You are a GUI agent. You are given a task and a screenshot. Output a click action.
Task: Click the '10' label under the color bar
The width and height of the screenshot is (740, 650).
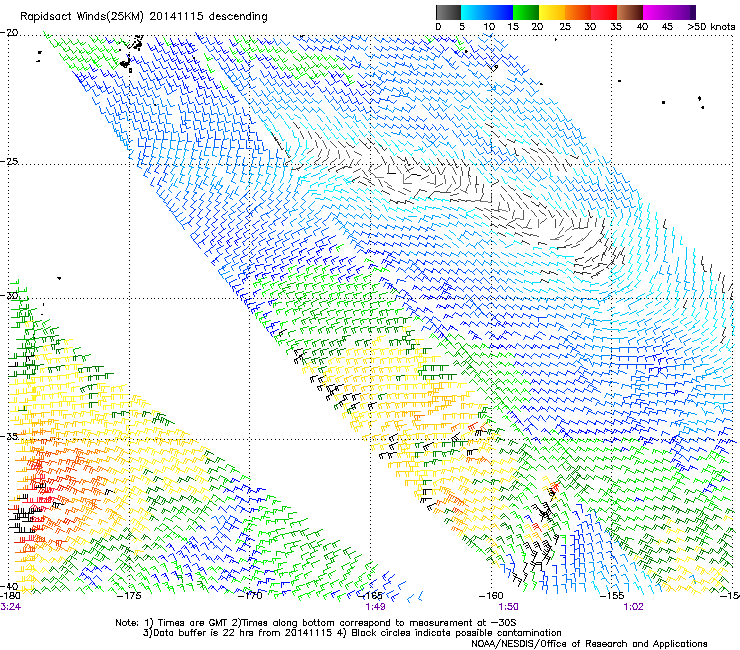click(489, 27)
